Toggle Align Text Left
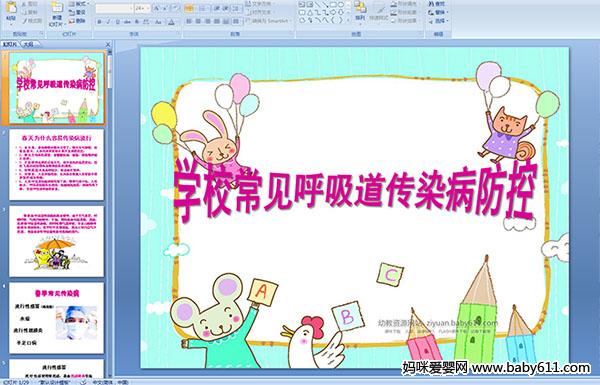This screenshot has width=600, height=385. coord(189,21)
